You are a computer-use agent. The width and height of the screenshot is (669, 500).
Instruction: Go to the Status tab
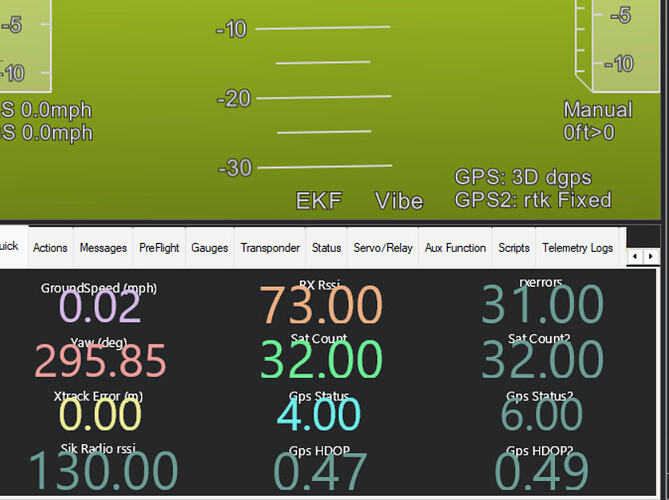(x=326, y=248)
